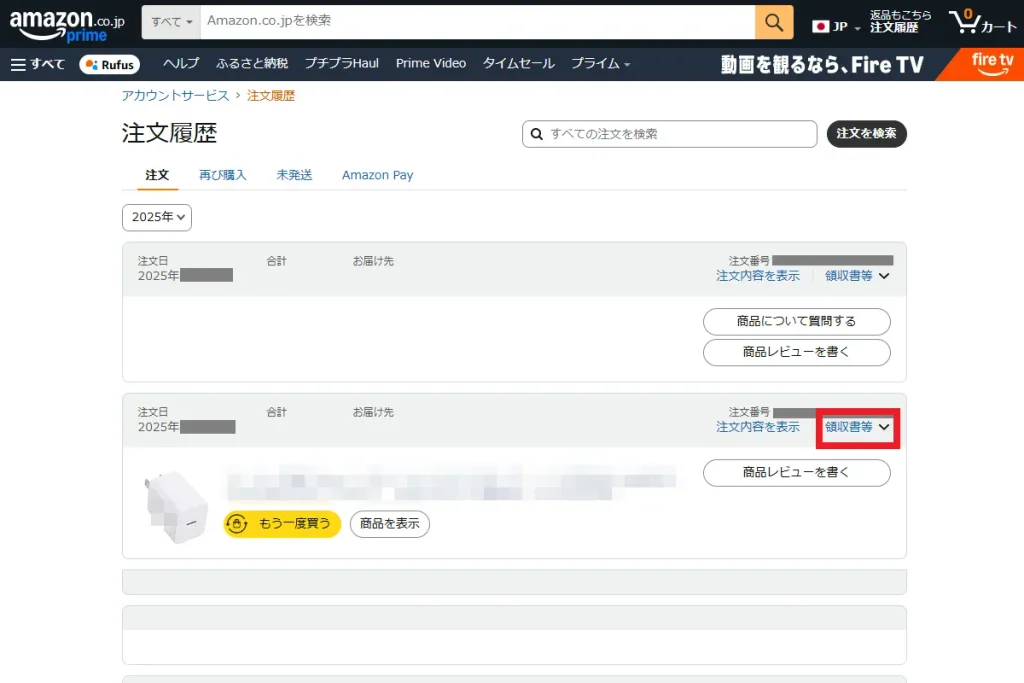Click the 商品を表示 button

tap(390, 524)
